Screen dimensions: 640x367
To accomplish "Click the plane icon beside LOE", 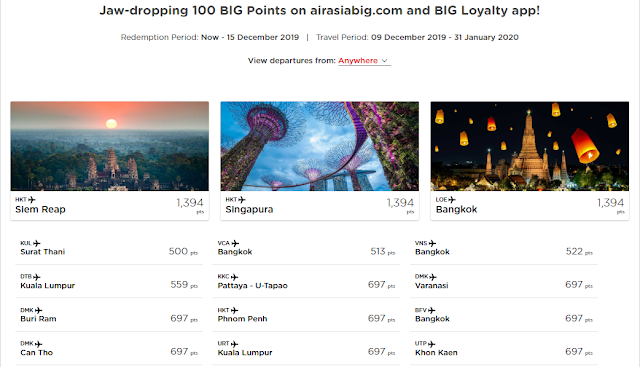I will tap(452, 200).
